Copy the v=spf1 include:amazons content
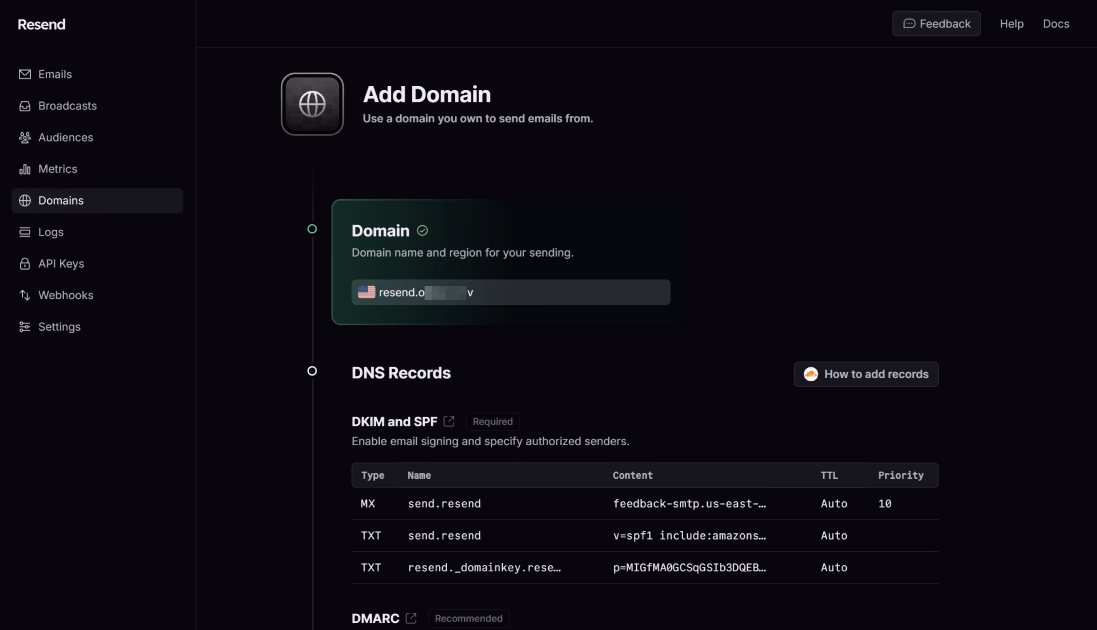The height and width of the screenshot is (630, 1097). tap(689, 536)
